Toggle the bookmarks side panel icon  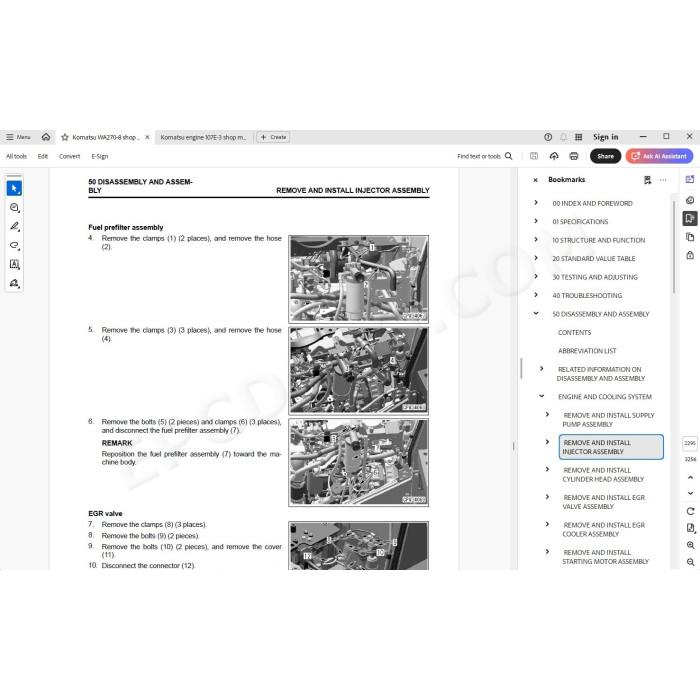690,218
